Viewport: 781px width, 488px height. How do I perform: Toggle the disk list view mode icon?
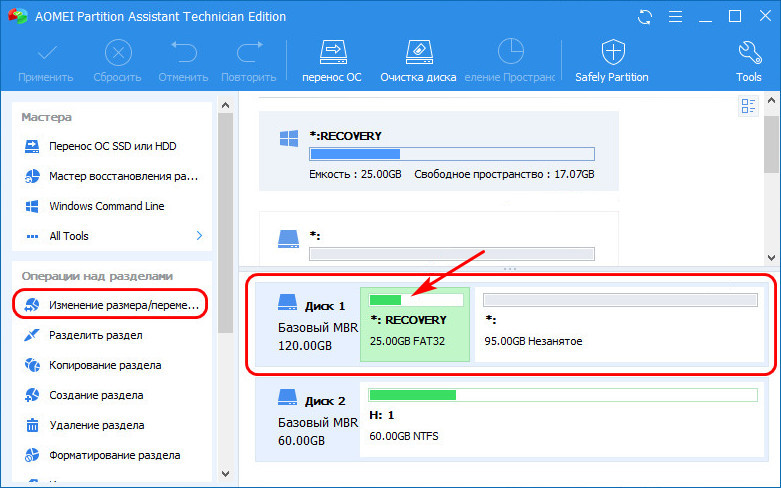point(748,106)
